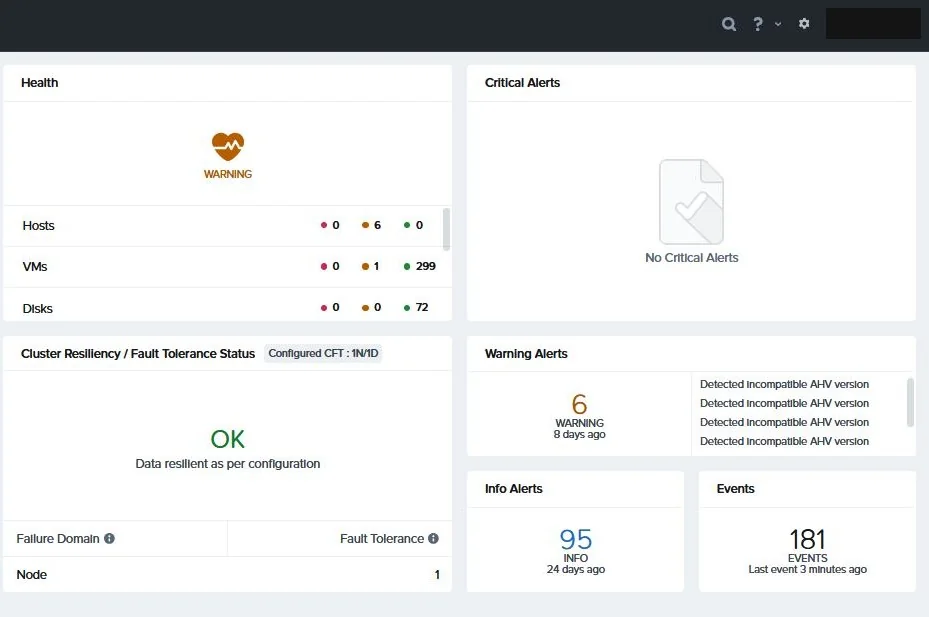Select the VMs health row label
The width and height of the screenshot is (929, 617).
click(35, 267)
